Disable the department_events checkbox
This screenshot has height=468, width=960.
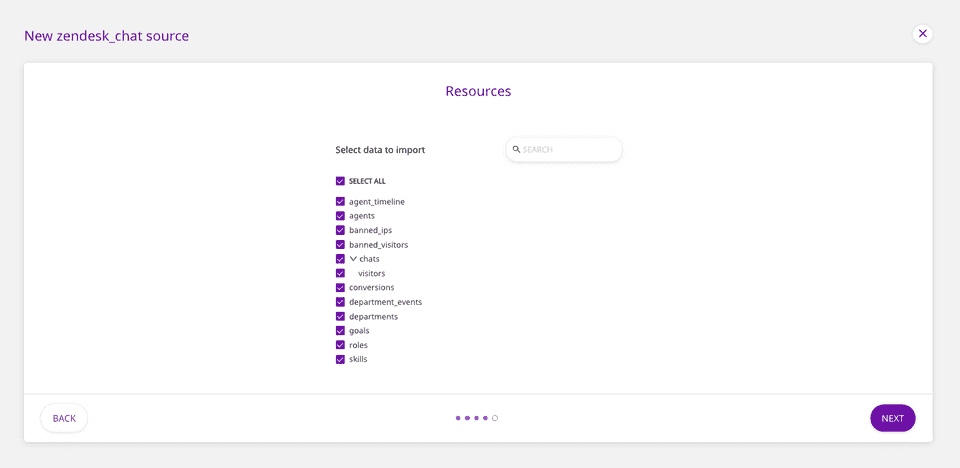(x=340, y=302)
